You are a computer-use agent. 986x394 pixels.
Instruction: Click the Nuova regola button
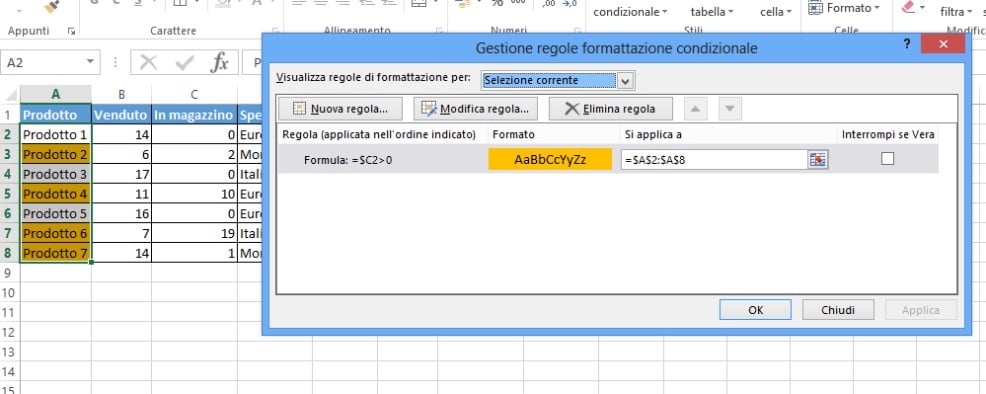[x=340, y=109]
